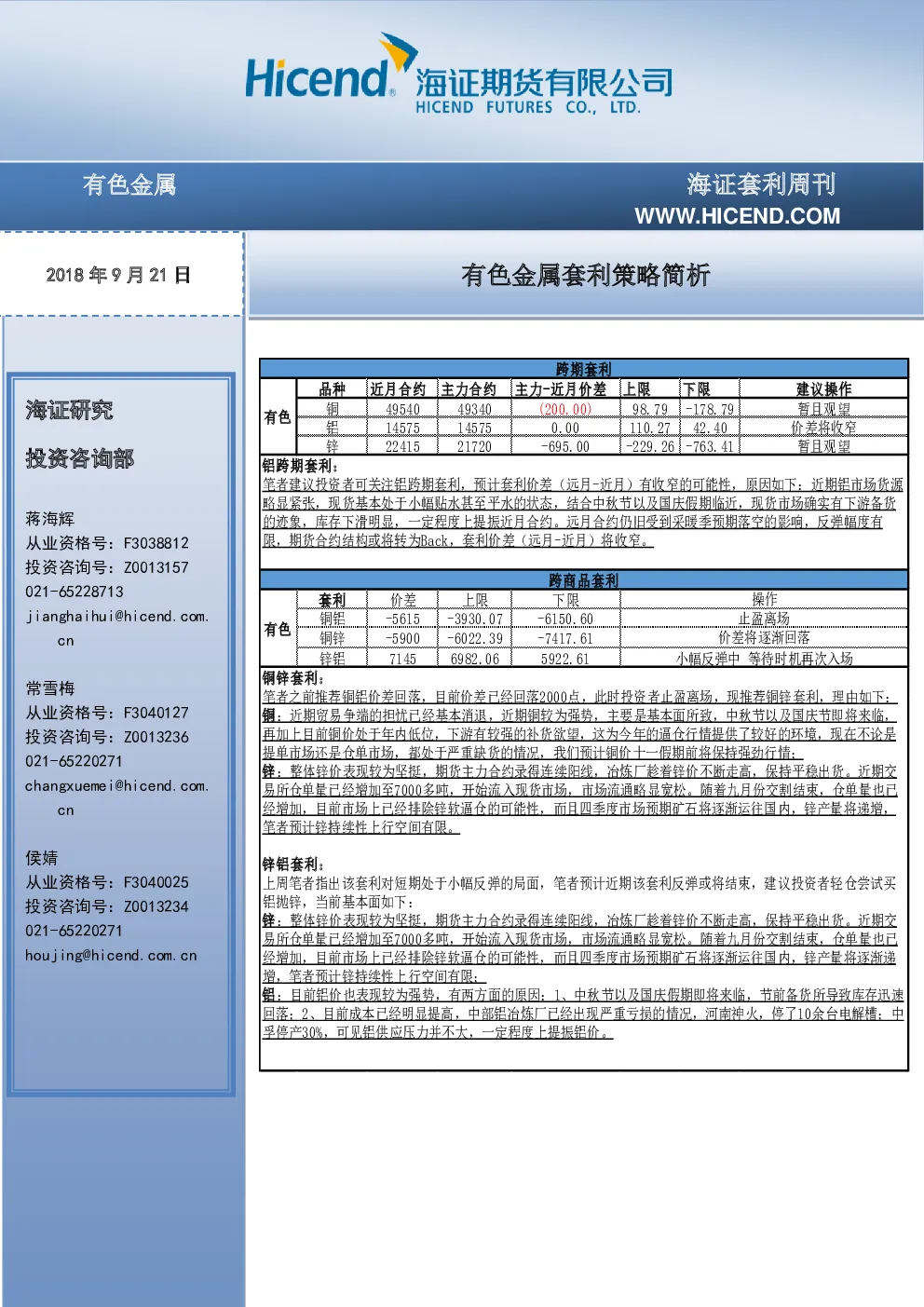Image resolution: width=924 pixels, height=1307 pixels.
Task: Open the changxuemei@hicend.com.cn email link
Action: click(x=116, y=797)
